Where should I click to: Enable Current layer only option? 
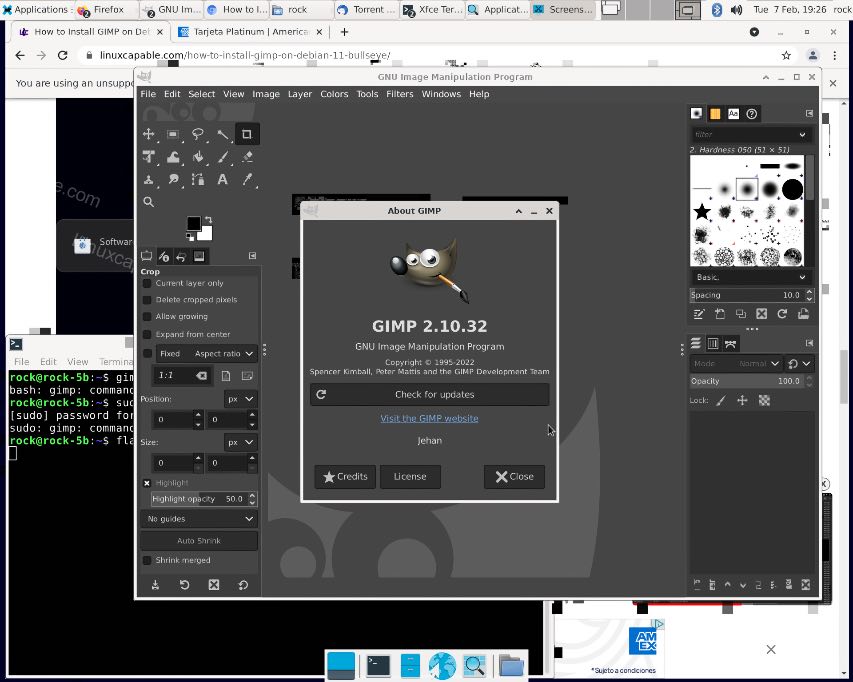(x=147, y=283)
